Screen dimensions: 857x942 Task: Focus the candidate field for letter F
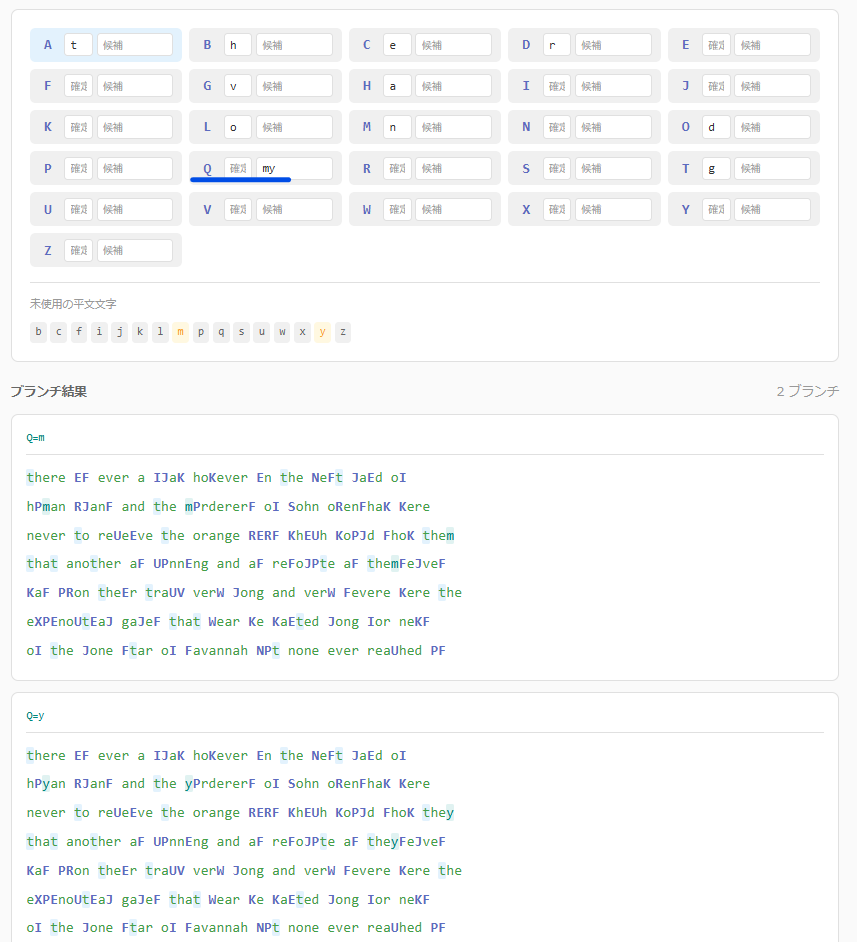[x=135, y=86]
